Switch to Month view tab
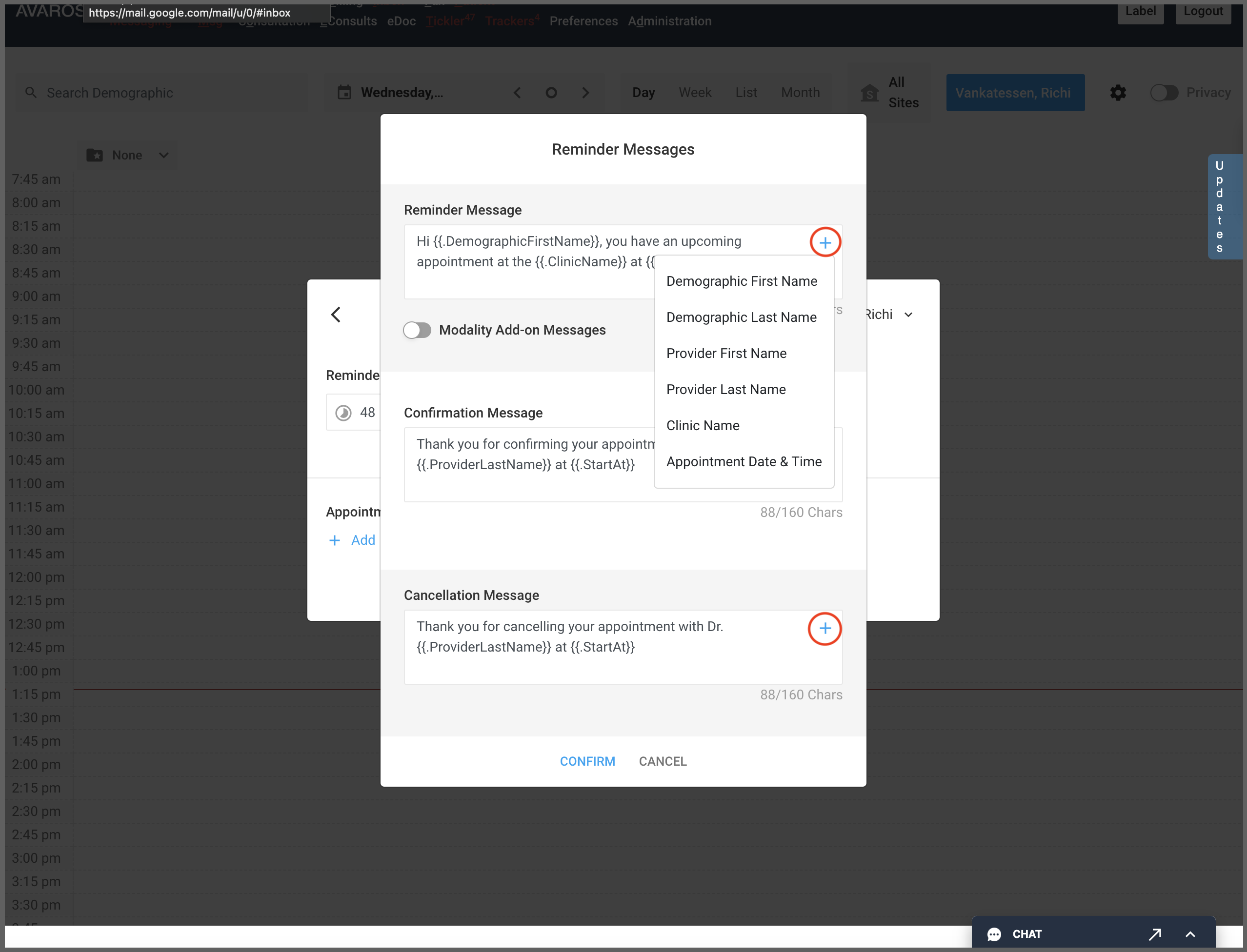The image size is (1247, 952). tap(800, 92)
